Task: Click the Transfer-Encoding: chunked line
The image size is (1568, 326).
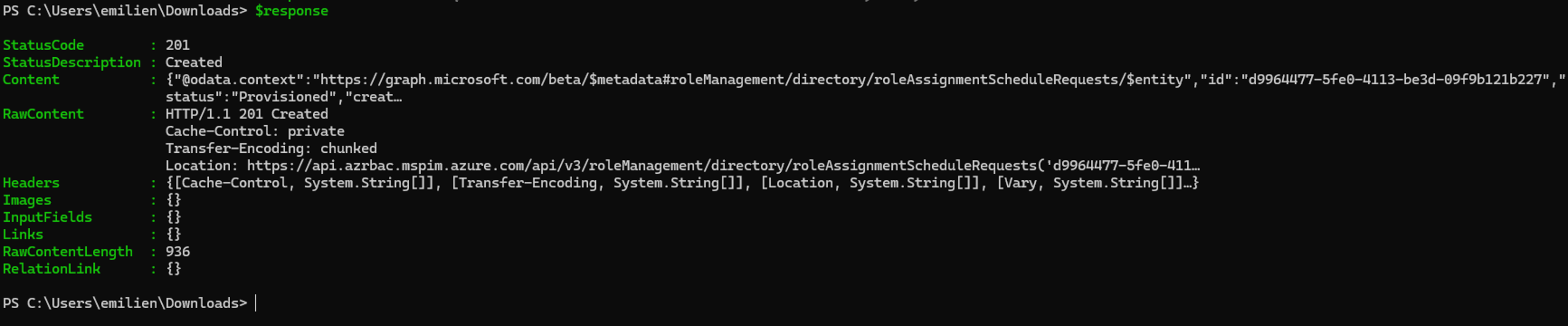Action: 271,148
